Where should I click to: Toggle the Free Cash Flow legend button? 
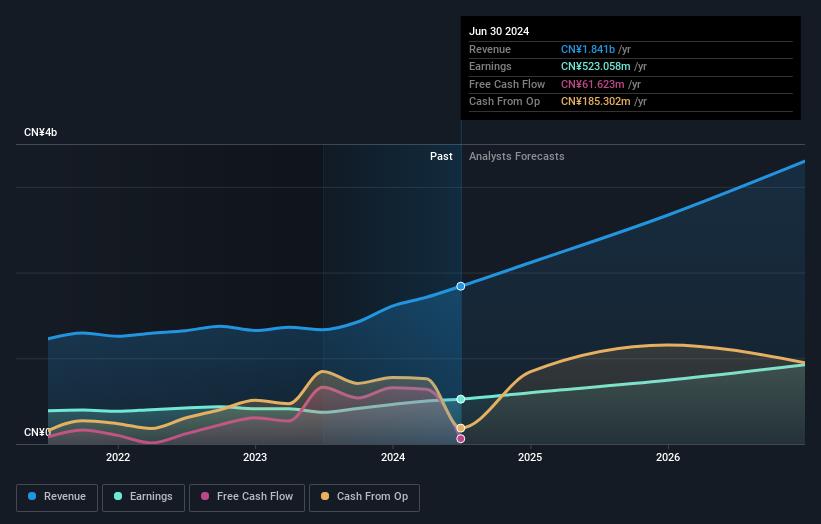pos(246,497)
